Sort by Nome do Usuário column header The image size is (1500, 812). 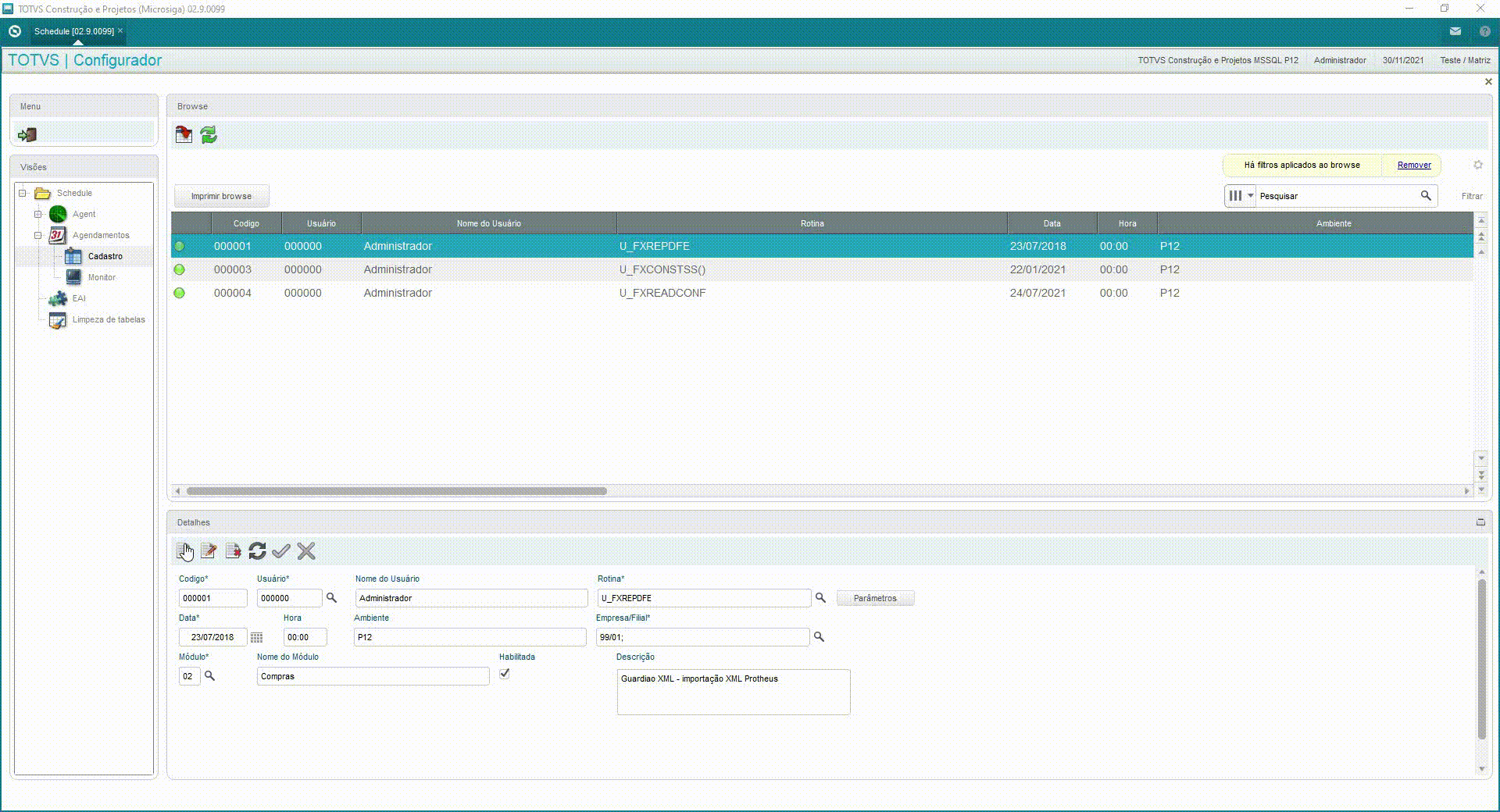click(x=488, y=223)
